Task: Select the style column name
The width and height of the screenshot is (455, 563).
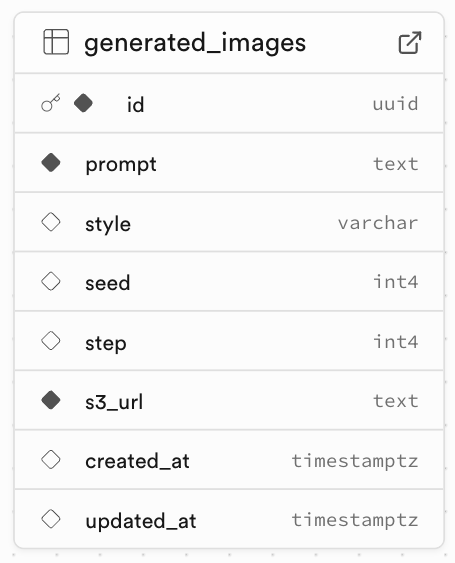Action: [x=108, y=225]
